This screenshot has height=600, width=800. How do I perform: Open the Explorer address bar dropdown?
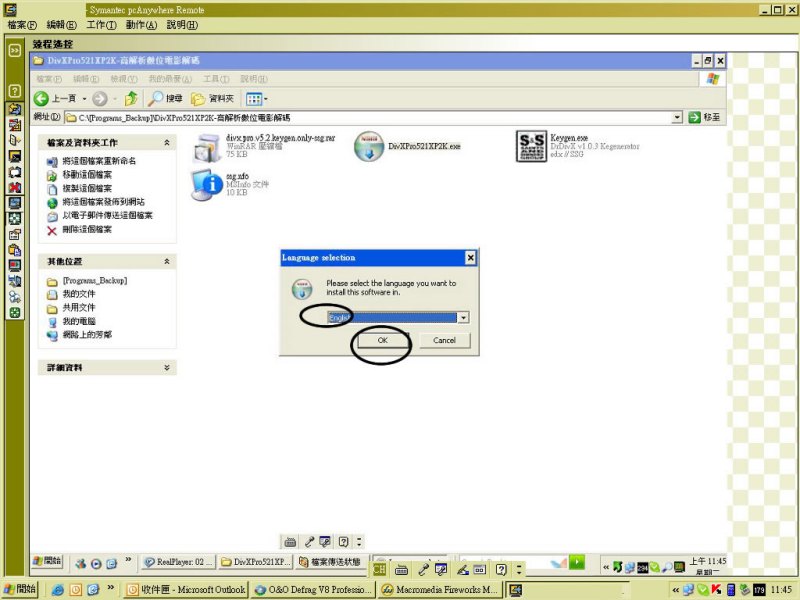[678, 117]
